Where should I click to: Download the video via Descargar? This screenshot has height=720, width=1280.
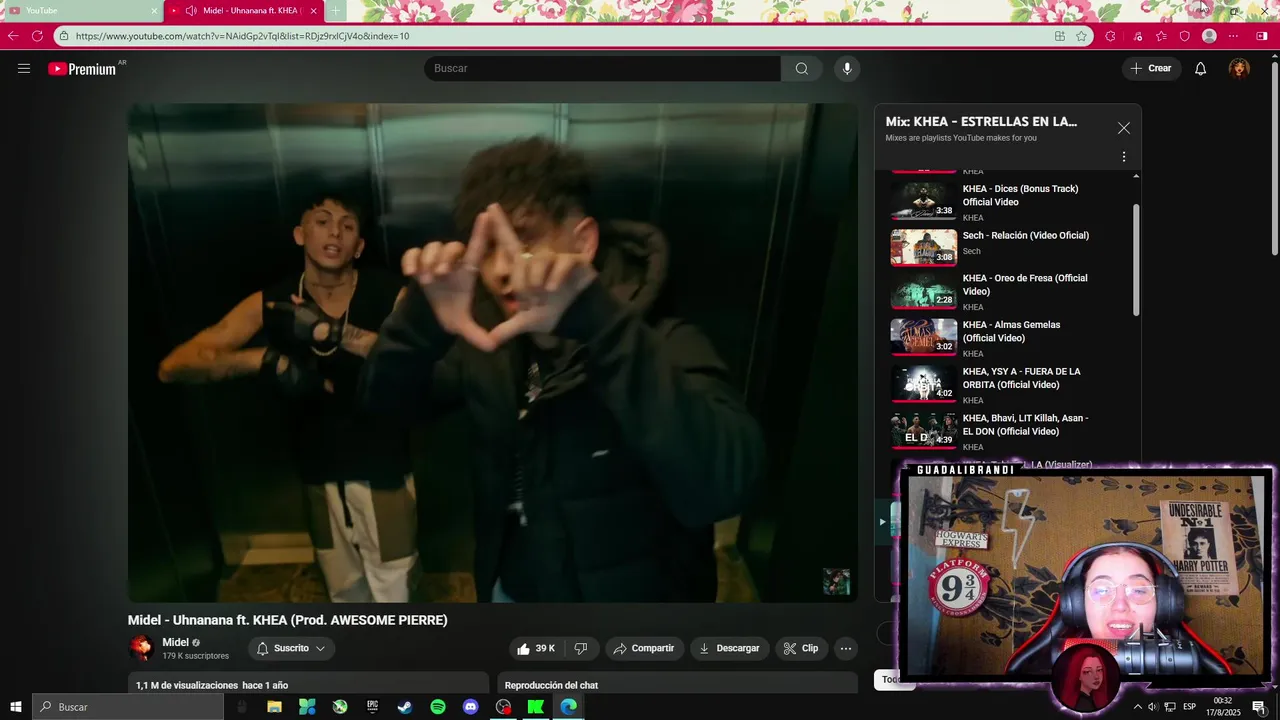tap(729, 648)
